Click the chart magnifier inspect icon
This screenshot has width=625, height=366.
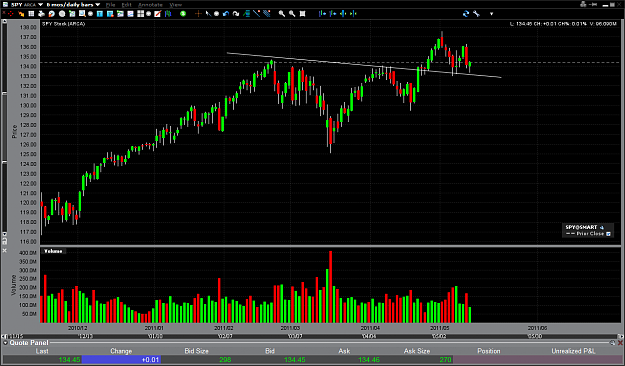click(82, 14)
